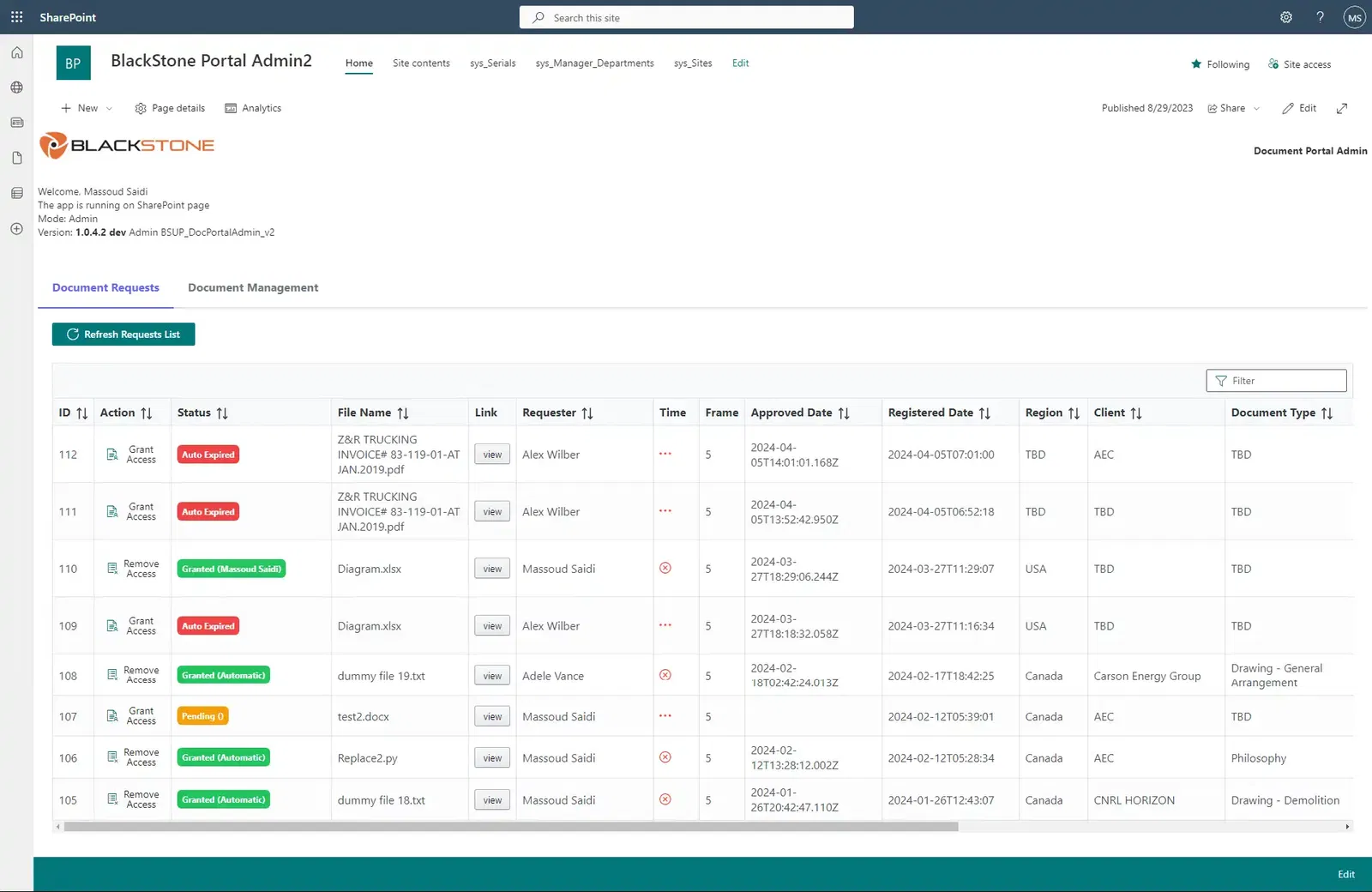Open the SharePoint app launcher grid
The width and height of the screenshot is (1372, 892).
coord(16,17)
